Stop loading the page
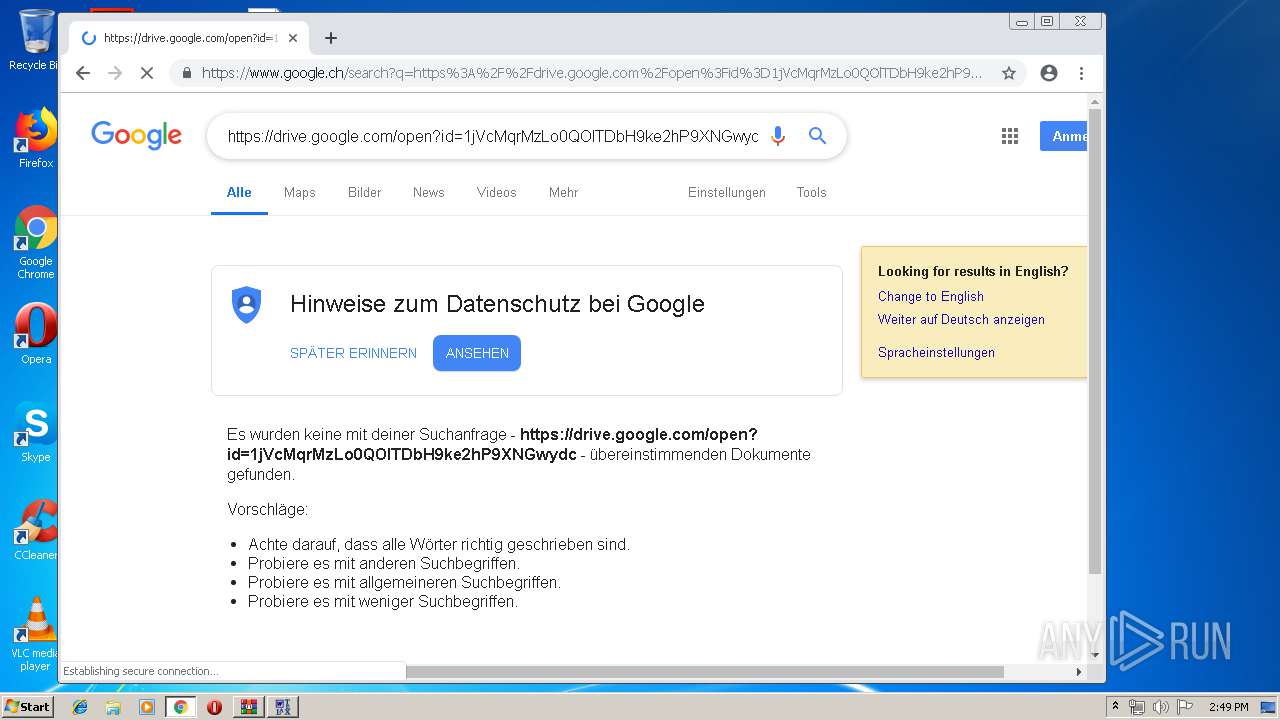This screenshot has height=720, width=1280. click(146, 73)
